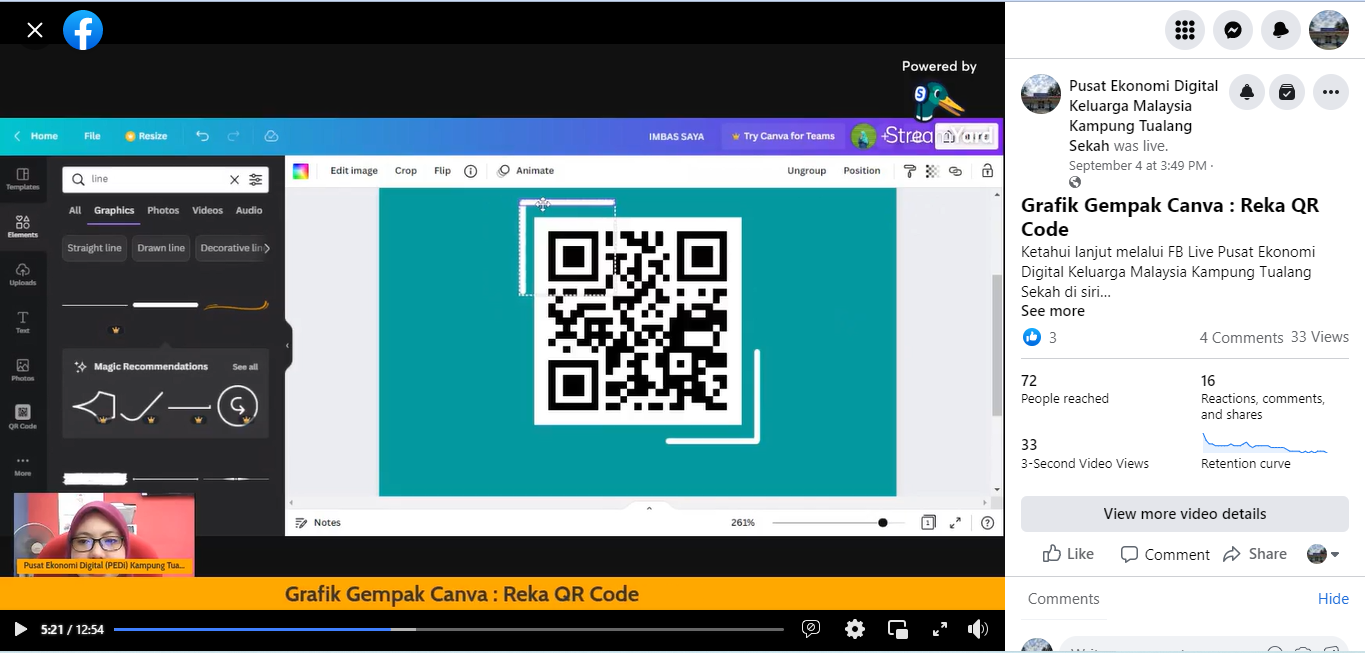Screen dimensions: 1365x653
Task: Open Pusat Ekonomi Digital page link
Action: point(1143,116)
